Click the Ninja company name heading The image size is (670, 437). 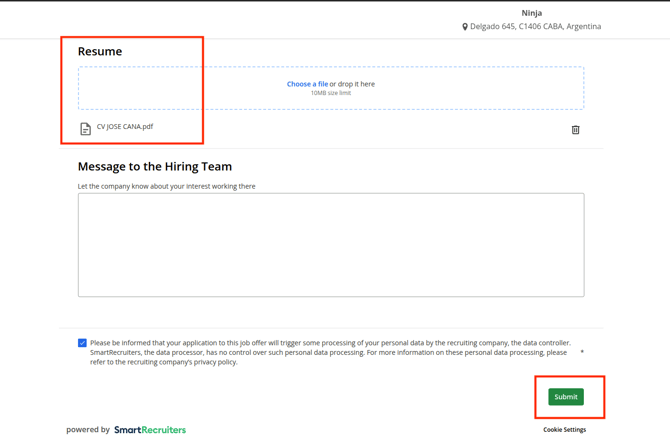tap(531, 13)
